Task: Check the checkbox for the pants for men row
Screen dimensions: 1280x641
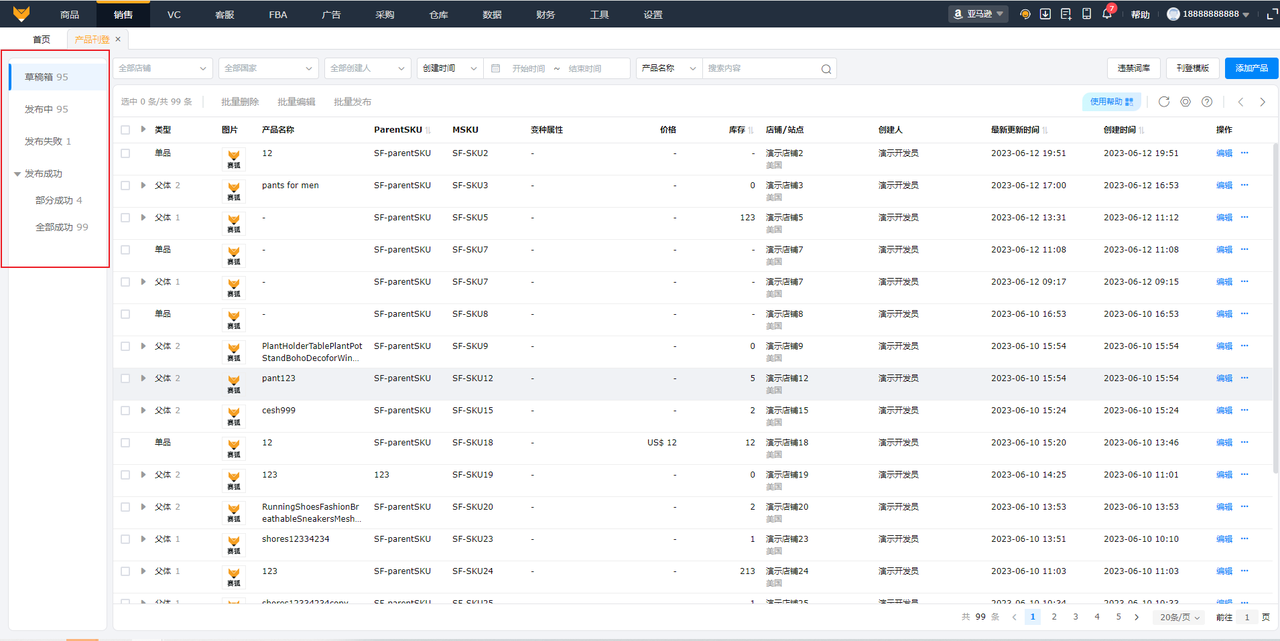Action: [x=125, y=185]
